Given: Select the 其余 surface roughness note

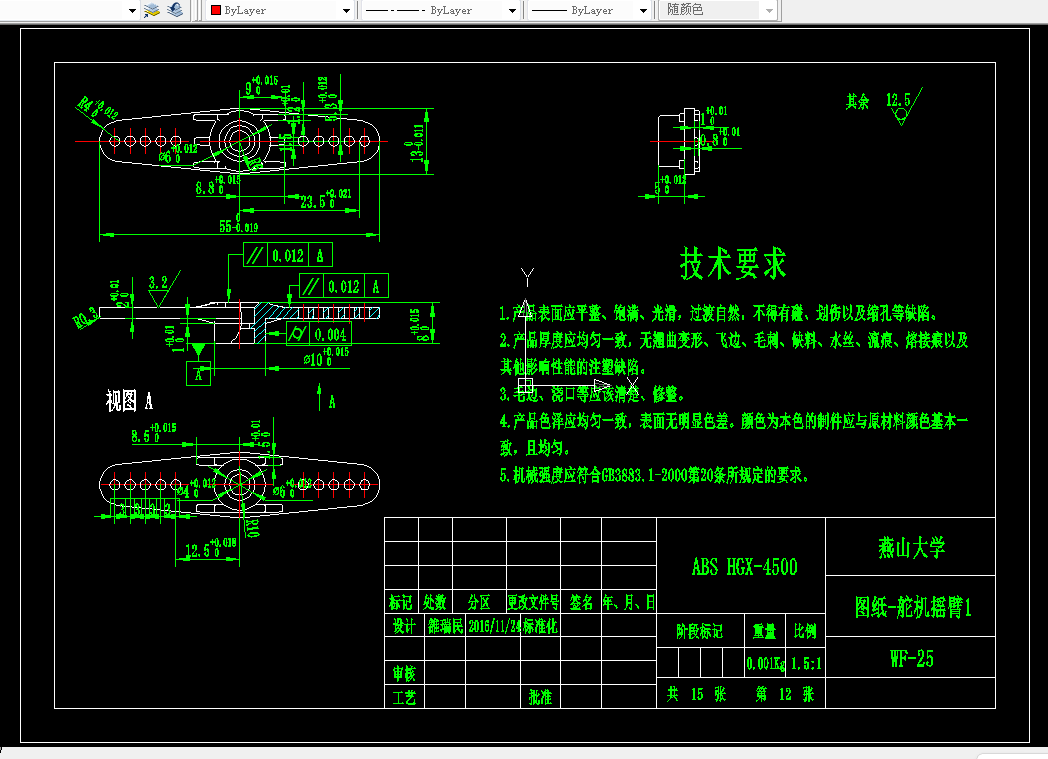Looking at the screenshot, I should click(858, 102).
